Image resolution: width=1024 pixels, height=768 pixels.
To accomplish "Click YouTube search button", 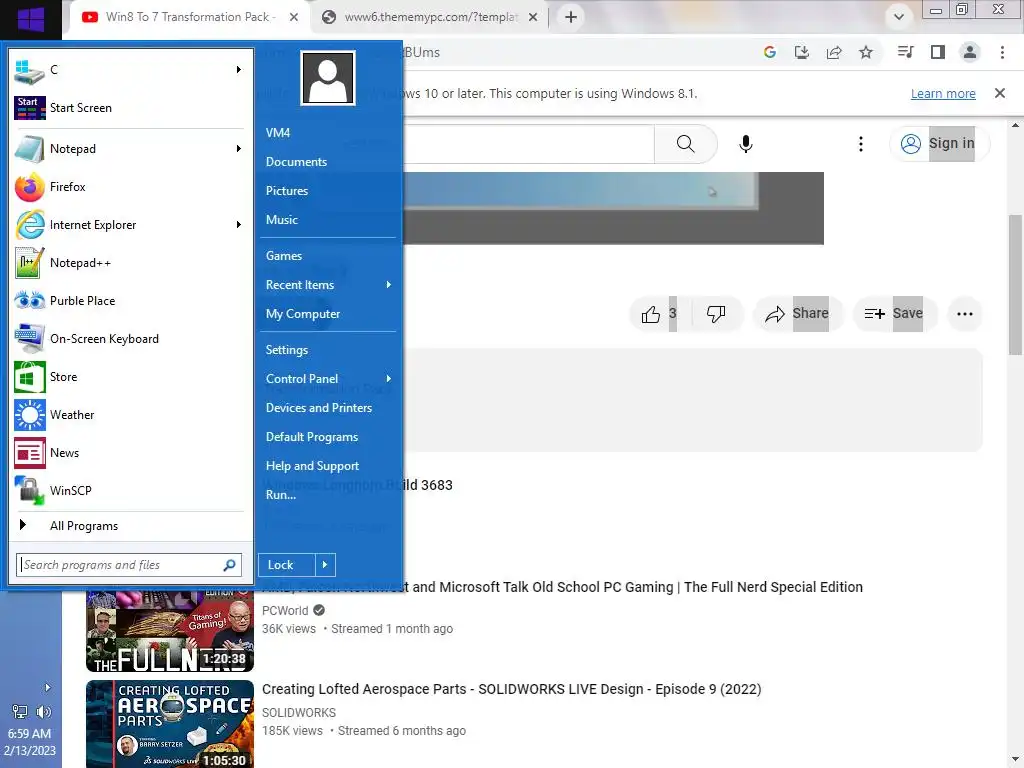I will pos(685,144).
